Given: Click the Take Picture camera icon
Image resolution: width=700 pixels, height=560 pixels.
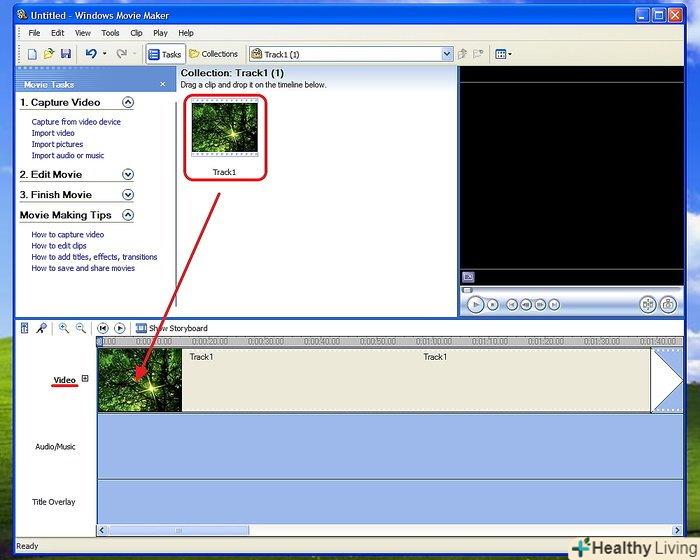Looking at the screenshot, I should tap(667, 305).
